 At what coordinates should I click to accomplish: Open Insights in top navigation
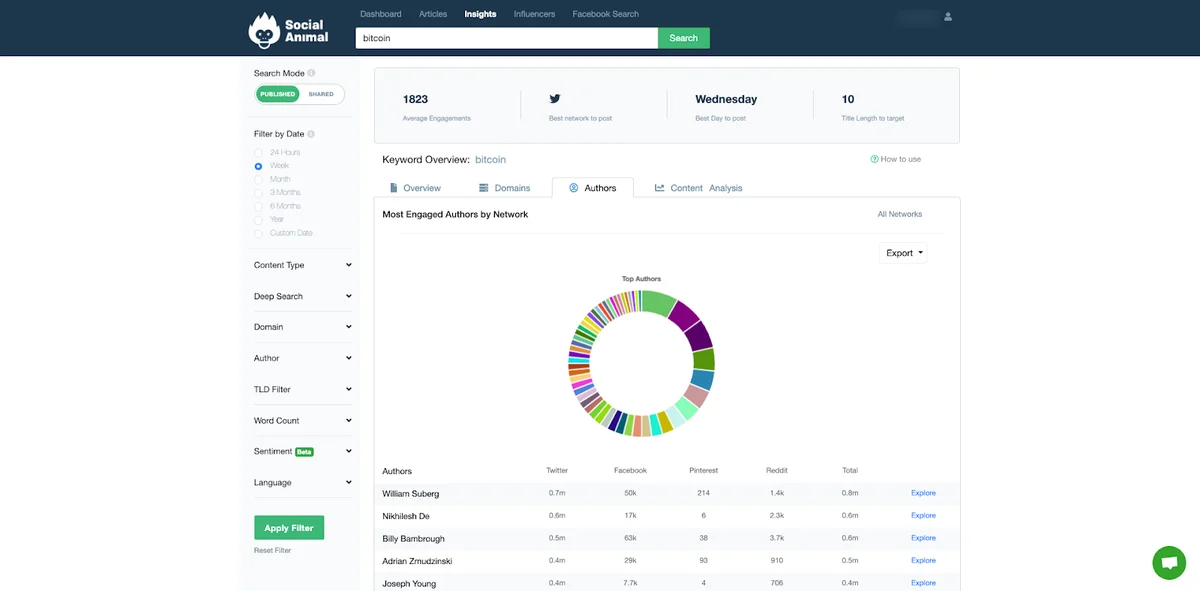click(480, 14)
